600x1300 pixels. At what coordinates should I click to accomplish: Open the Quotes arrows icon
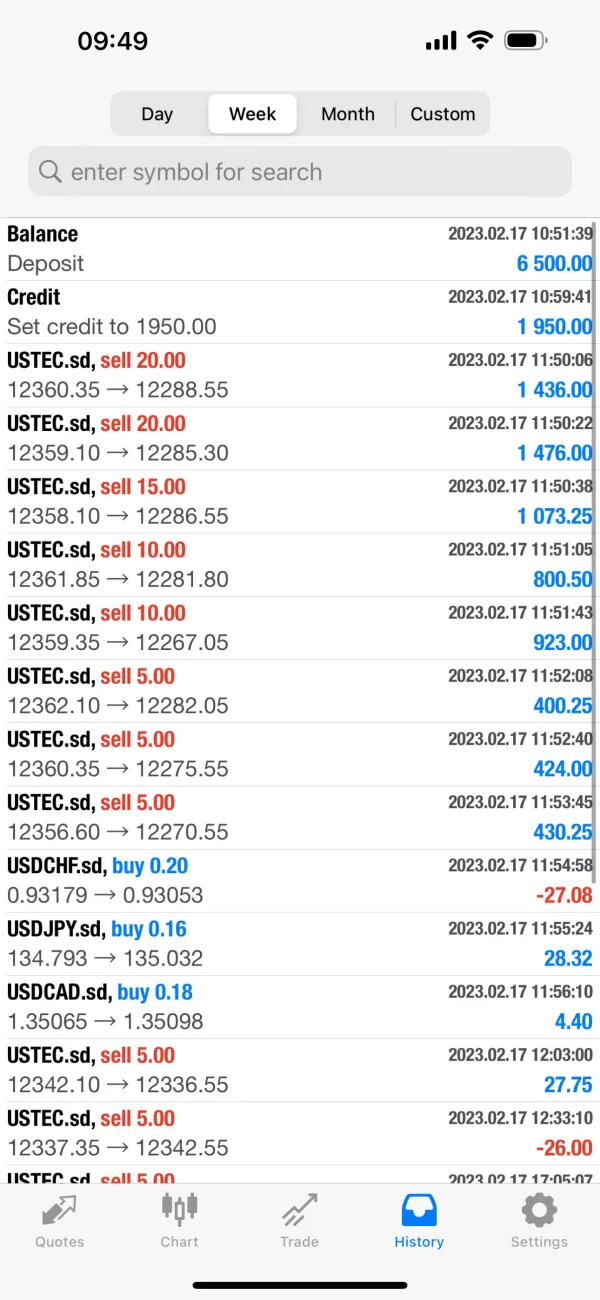click(x=60, y=1210)
